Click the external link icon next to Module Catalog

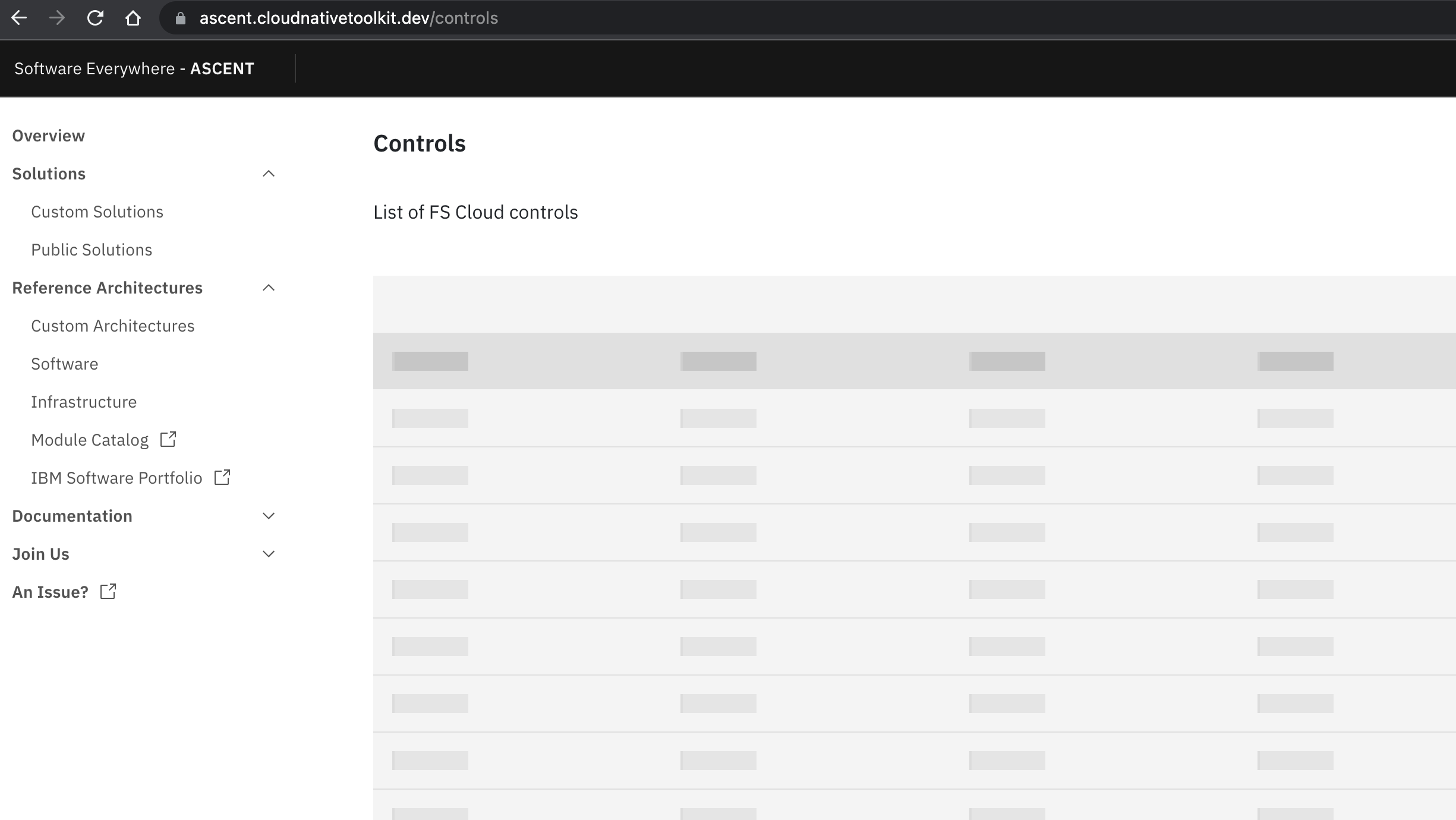pos(167,440)
